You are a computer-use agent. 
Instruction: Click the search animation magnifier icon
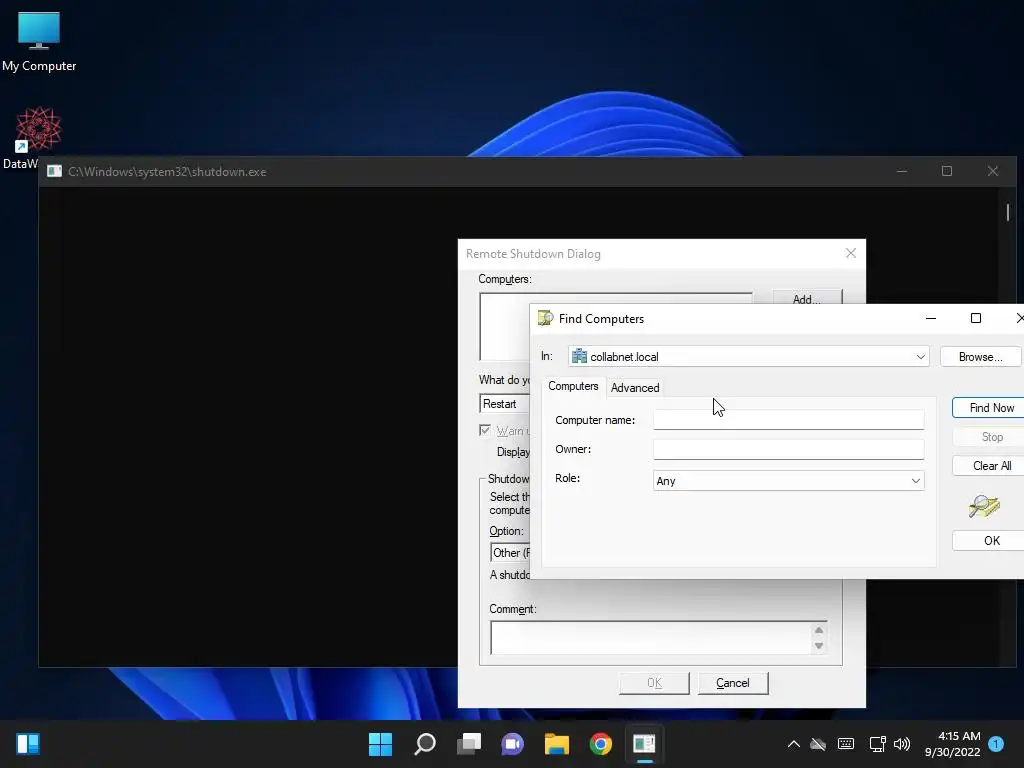click(984, 505)
